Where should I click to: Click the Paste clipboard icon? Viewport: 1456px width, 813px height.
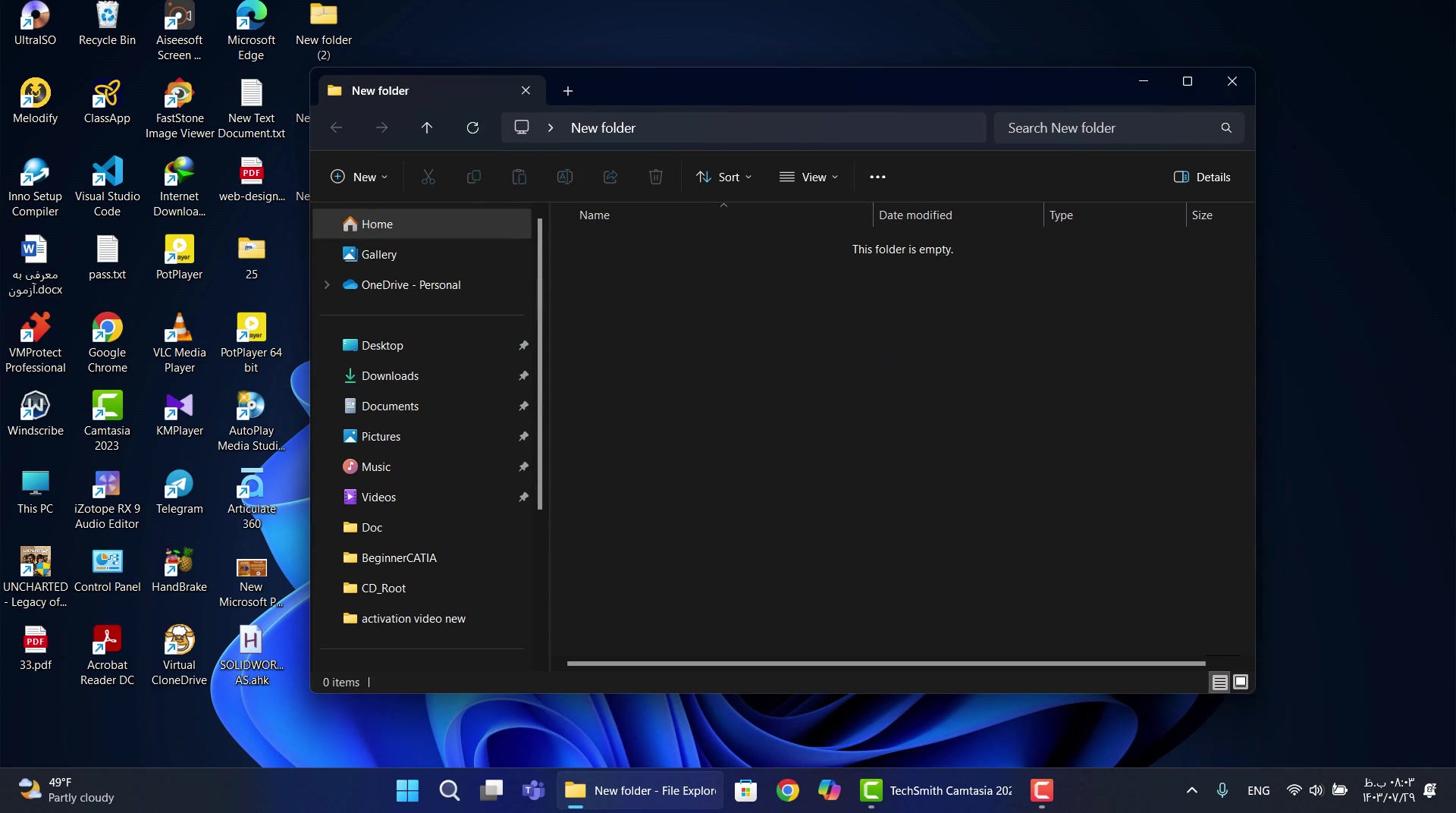click(519, 177)
